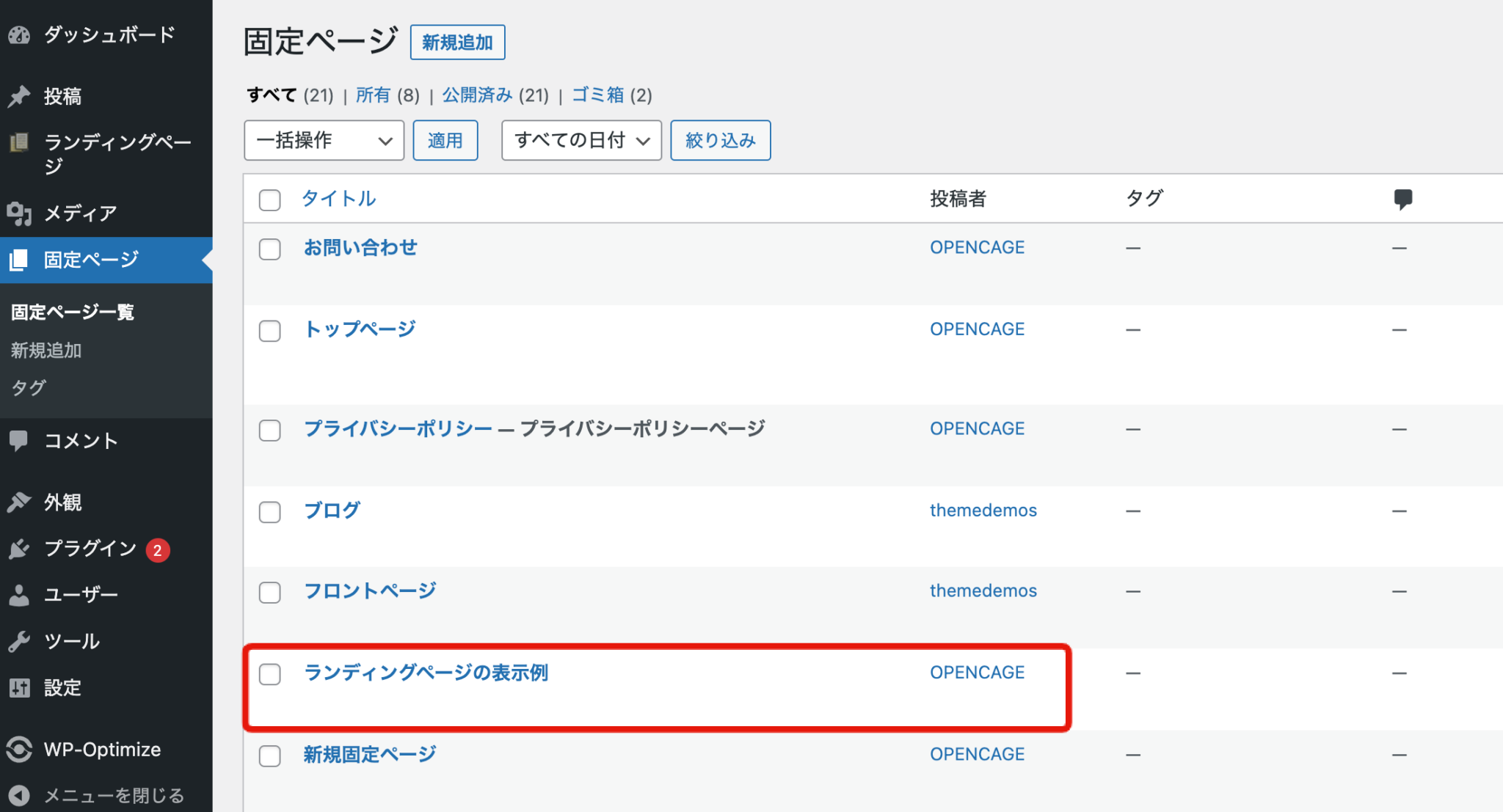Open the ダッシュボード sidebar icon
Screen dimensions: 1503x812
point(20,34)
